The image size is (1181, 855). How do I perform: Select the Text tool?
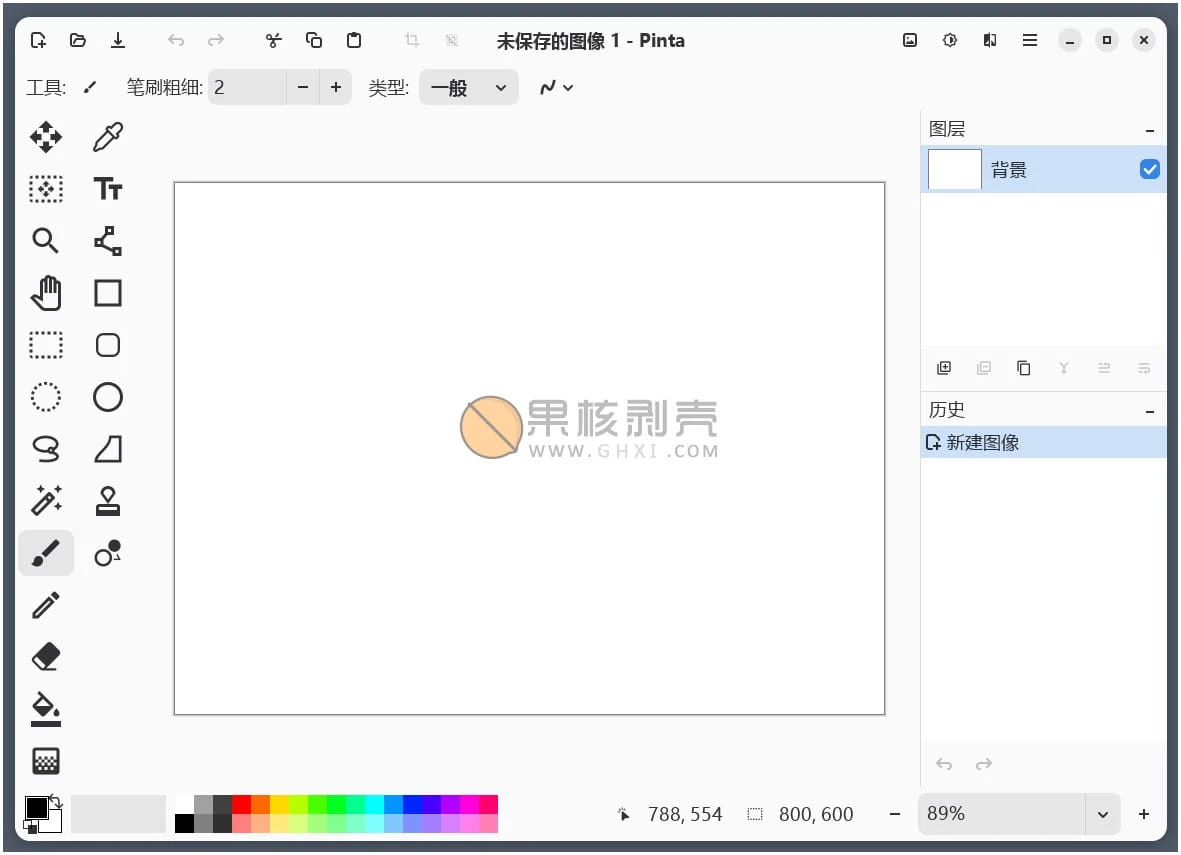[107, 188]
